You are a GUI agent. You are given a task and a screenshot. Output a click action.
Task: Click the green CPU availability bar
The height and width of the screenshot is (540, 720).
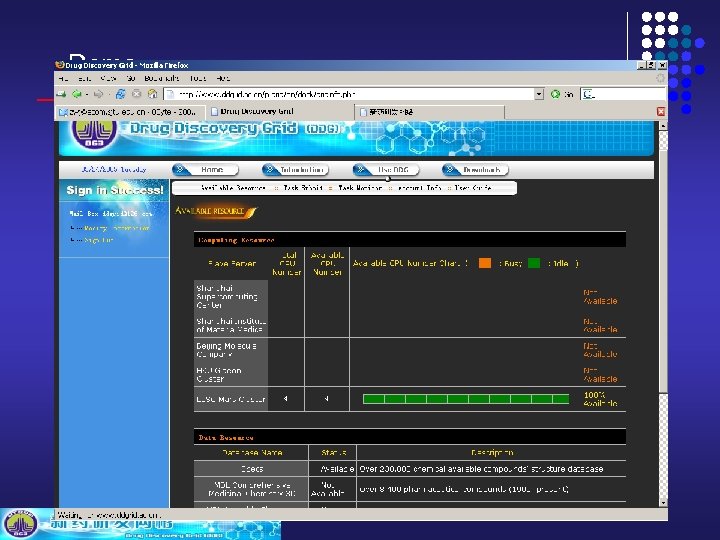coord(466,399)
